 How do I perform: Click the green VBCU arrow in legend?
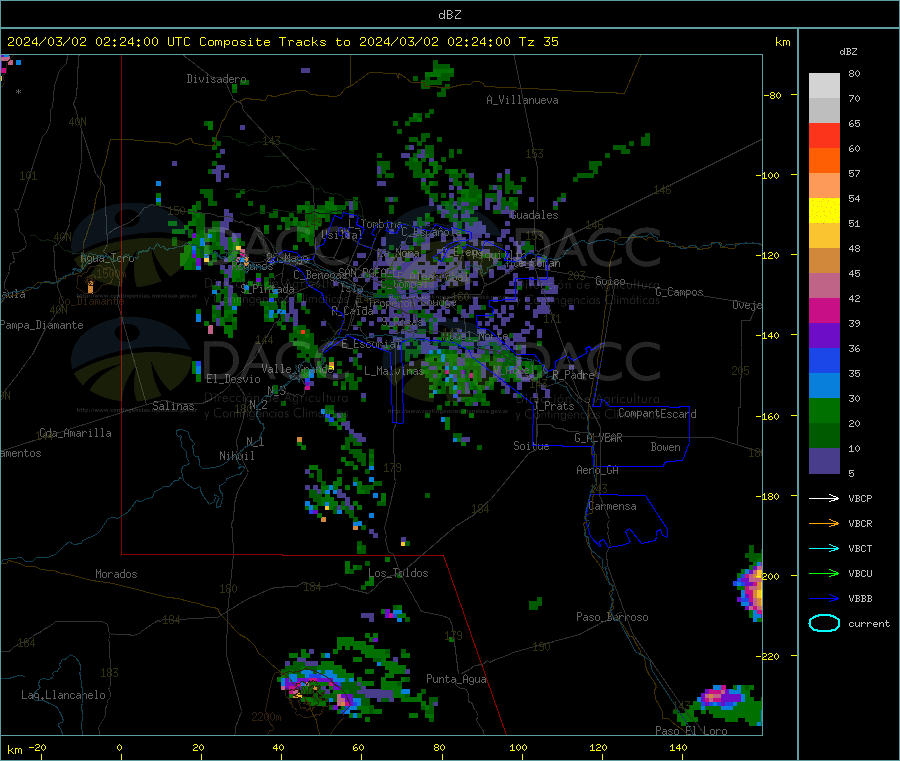[824, 573]
